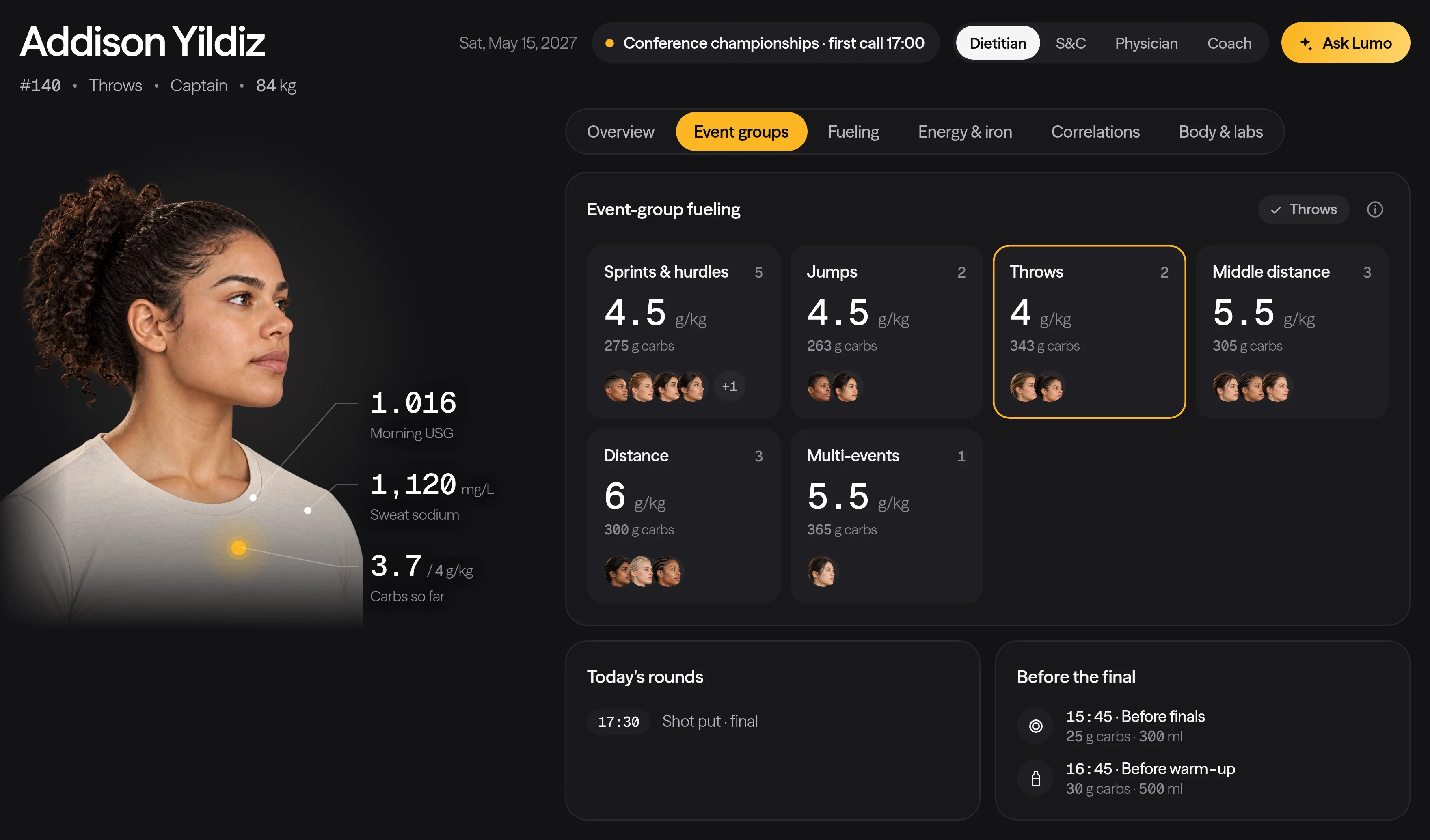Click the Ask Lumo button

[x=1346, y=43]
